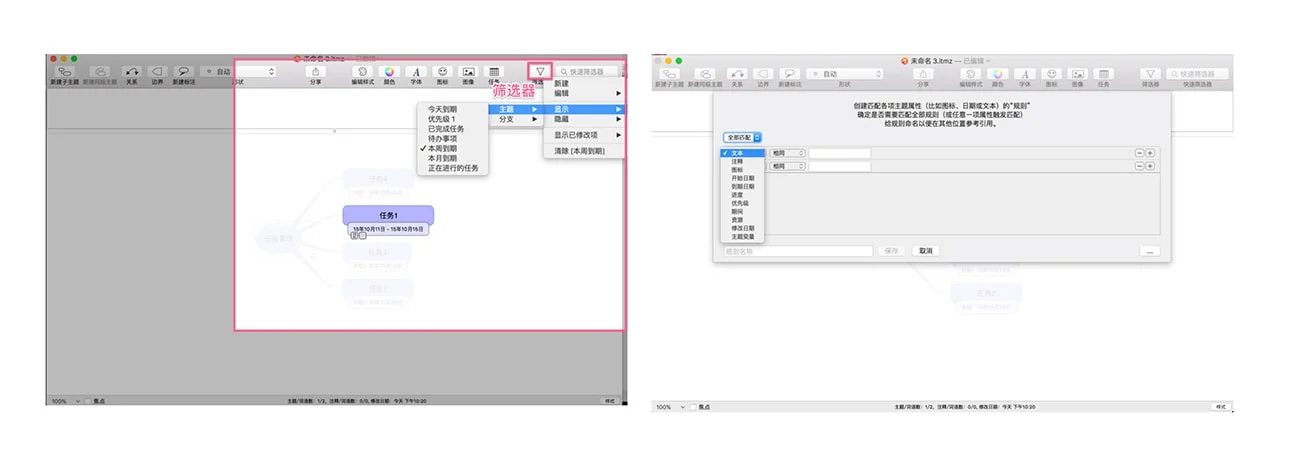
Task: Click the 任务 task icon in right window
Action: pyautogui.click(x=1103, y=74)
